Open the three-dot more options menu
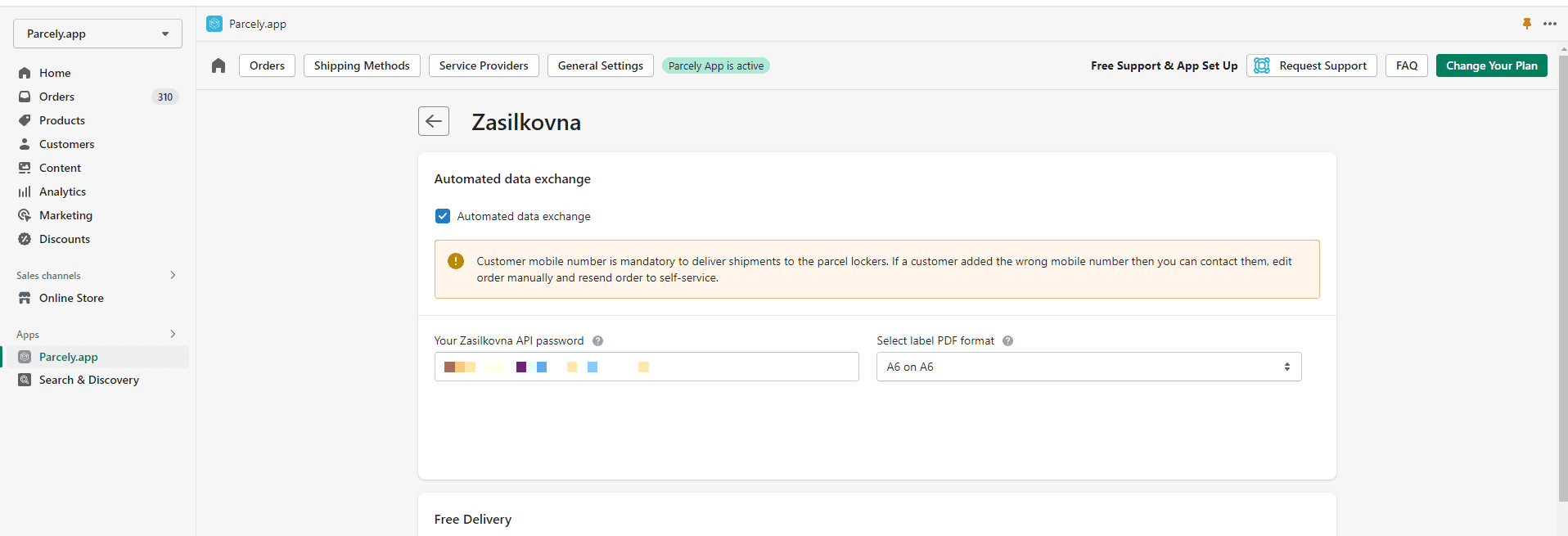 [1550, 24]
